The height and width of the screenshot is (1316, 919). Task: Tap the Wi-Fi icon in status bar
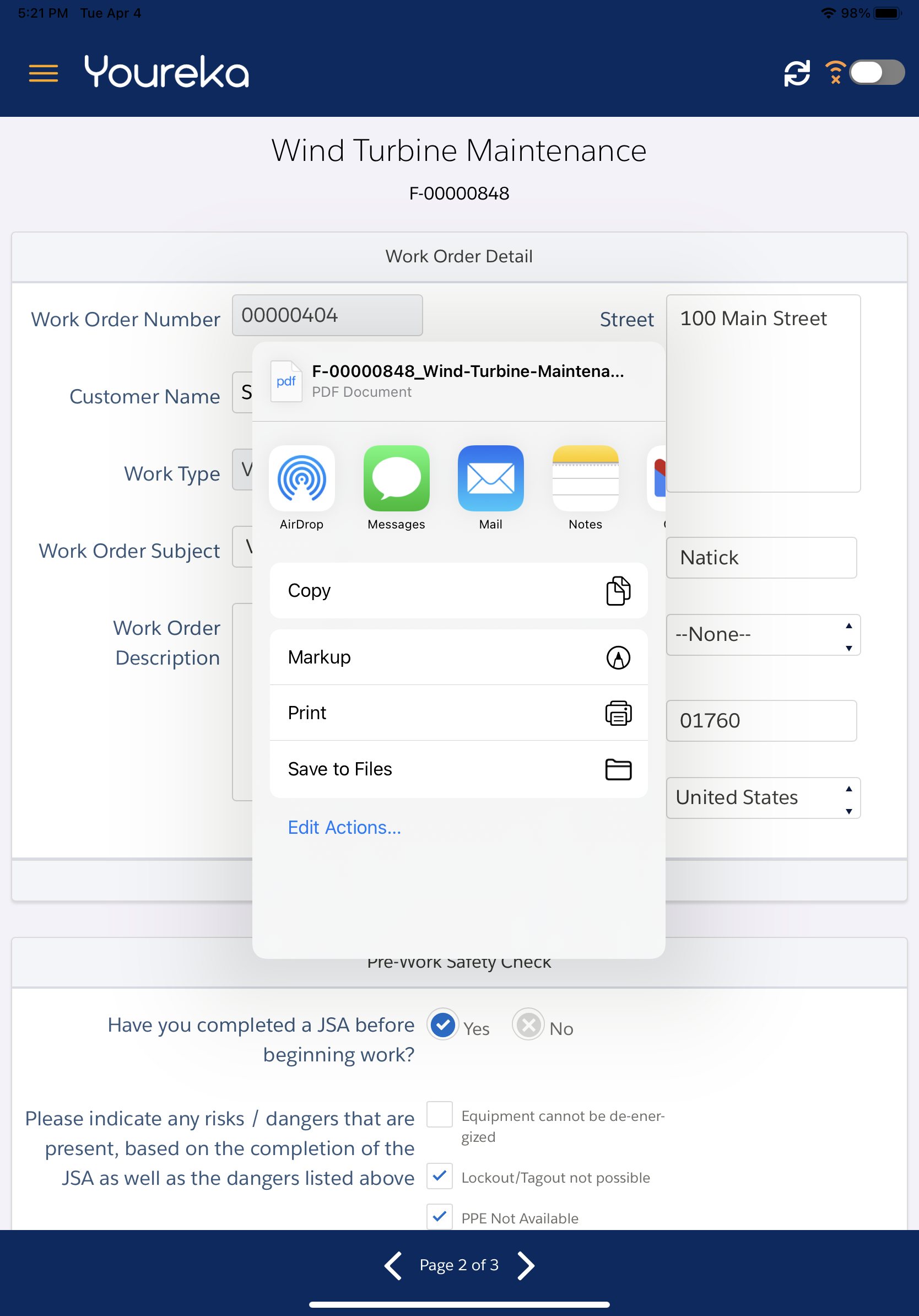(828, 13)
